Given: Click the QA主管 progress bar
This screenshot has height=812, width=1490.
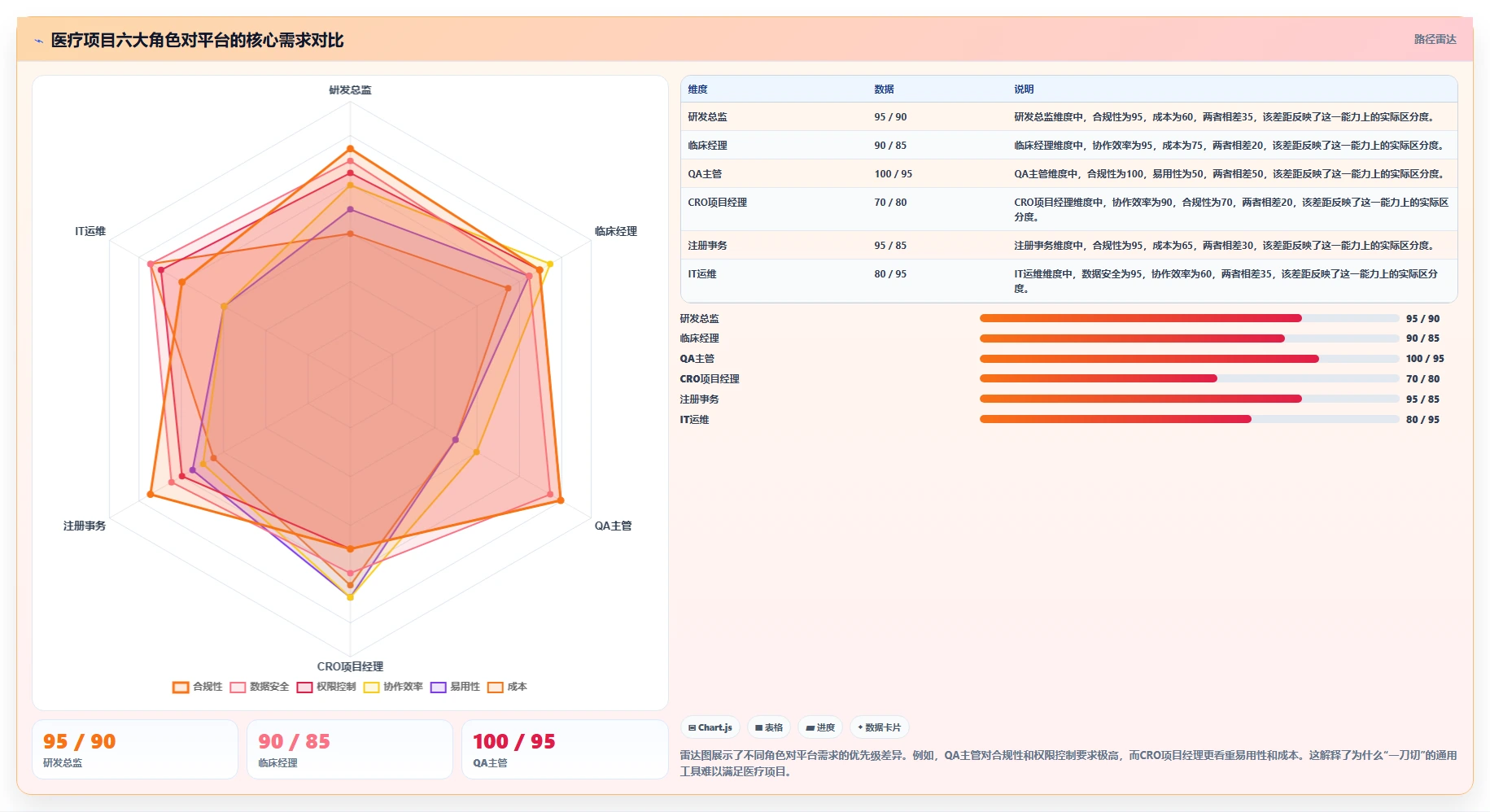Looking at the screenshot, I should (1189, 359).
